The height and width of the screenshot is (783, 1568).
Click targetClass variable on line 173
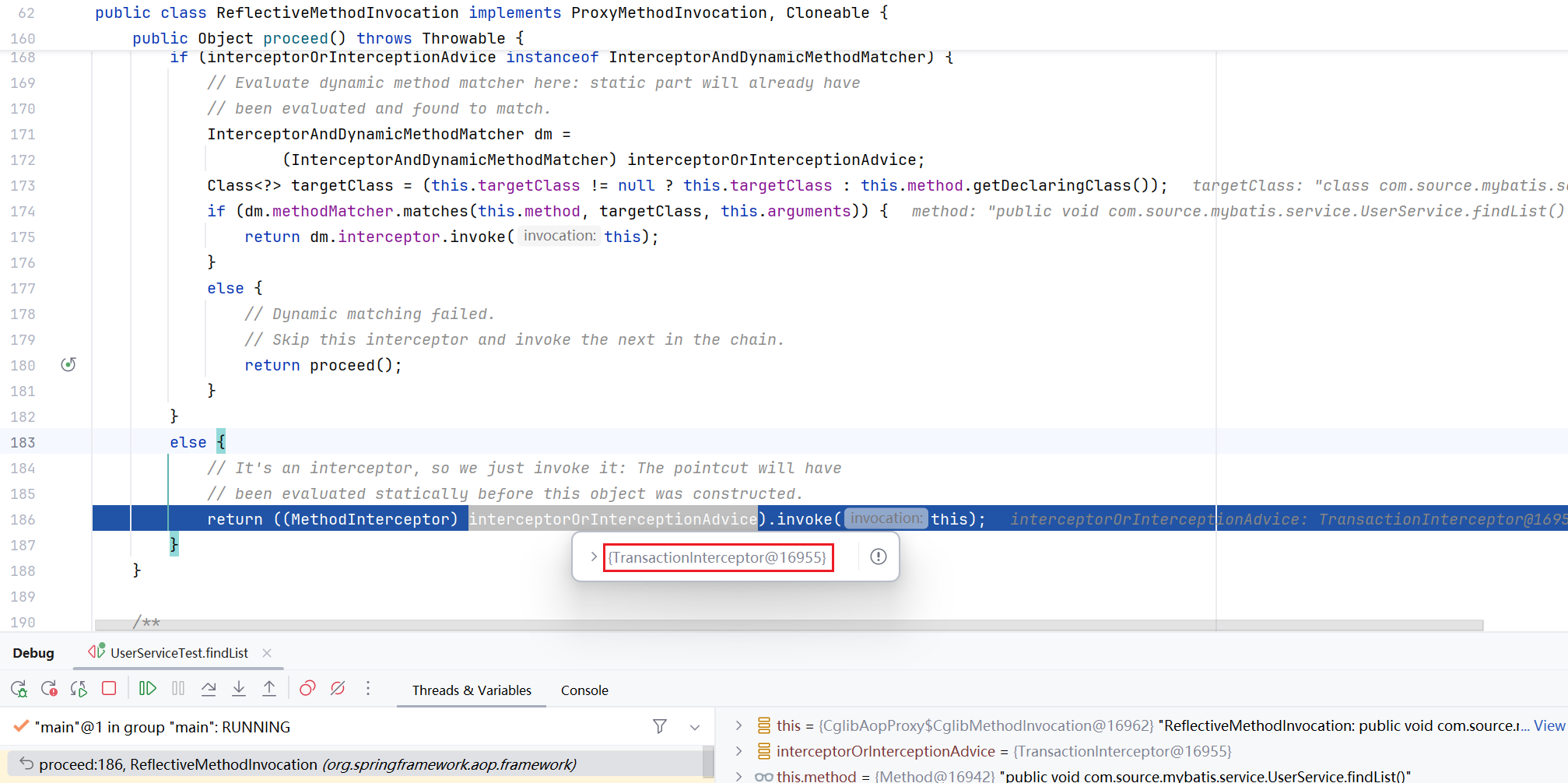click(342, 185)
